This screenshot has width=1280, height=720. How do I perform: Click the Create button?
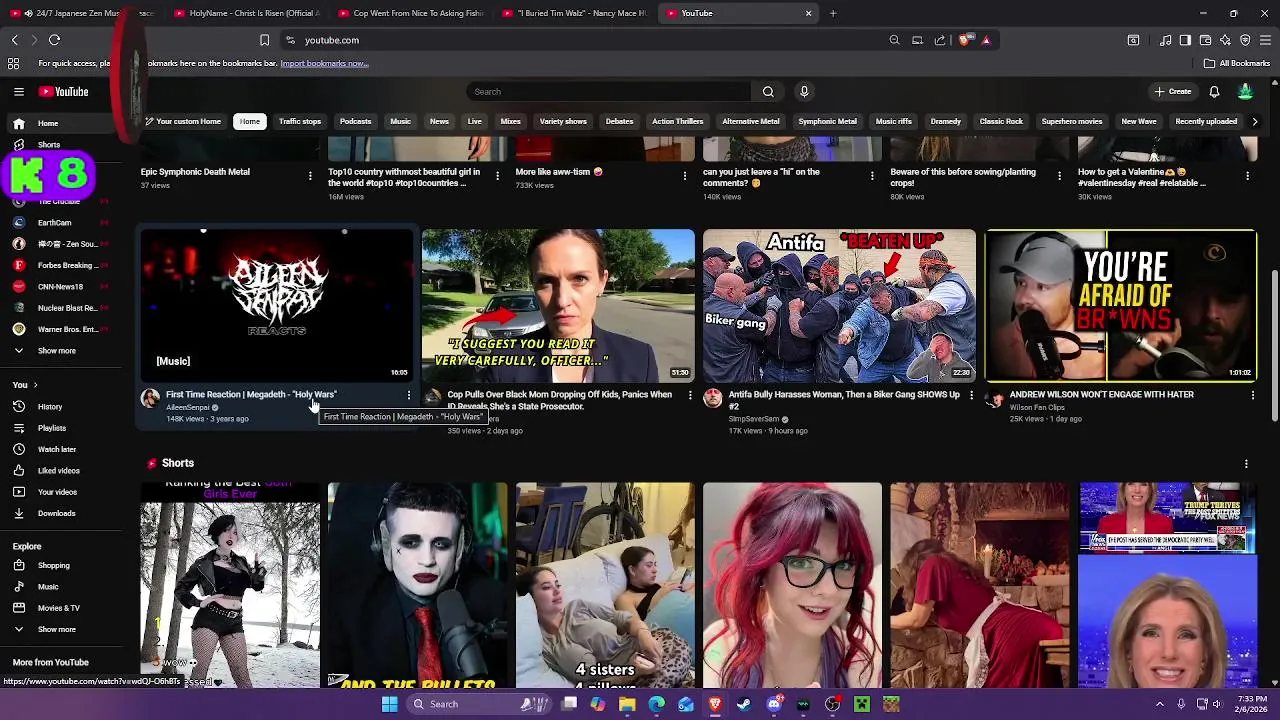click(x=1172, y=92)
